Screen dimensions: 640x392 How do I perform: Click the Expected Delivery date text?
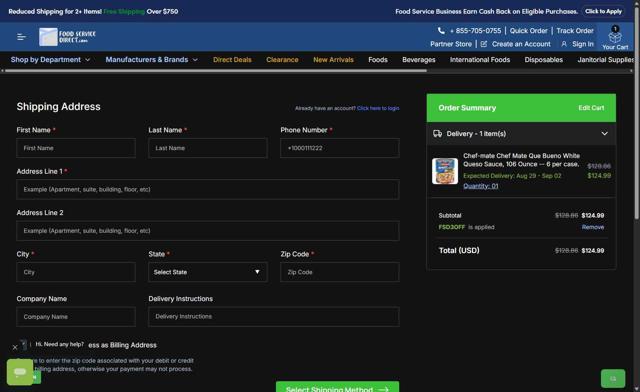pyautogui.click(x=512, y=176)
